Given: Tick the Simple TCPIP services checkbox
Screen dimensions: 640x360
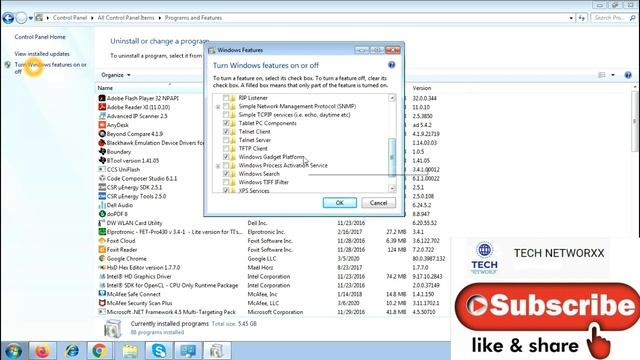Looking at the screenshot, I should (x=226, y=115).
